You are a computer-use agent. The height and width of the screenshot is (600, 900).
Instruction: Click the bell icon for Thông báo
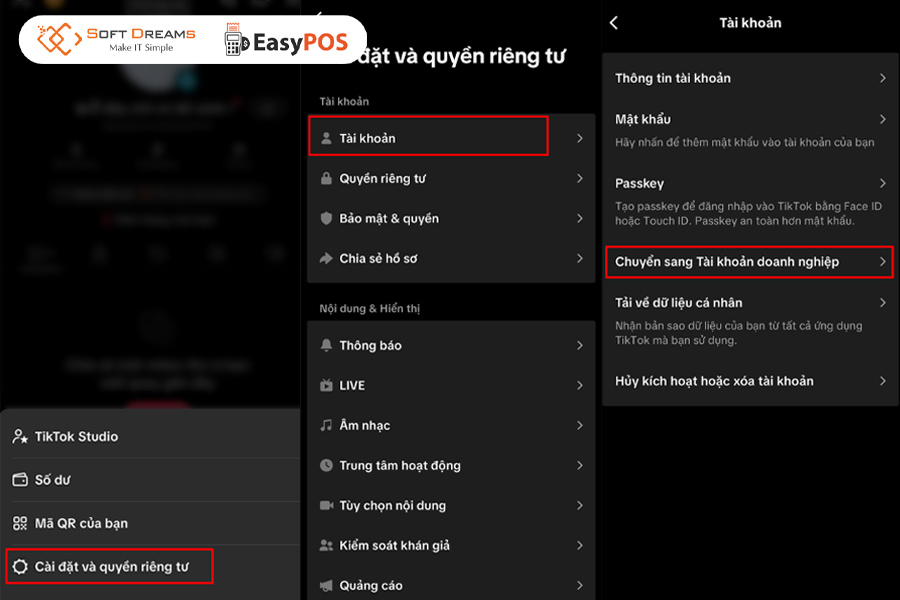click(326, 346)
